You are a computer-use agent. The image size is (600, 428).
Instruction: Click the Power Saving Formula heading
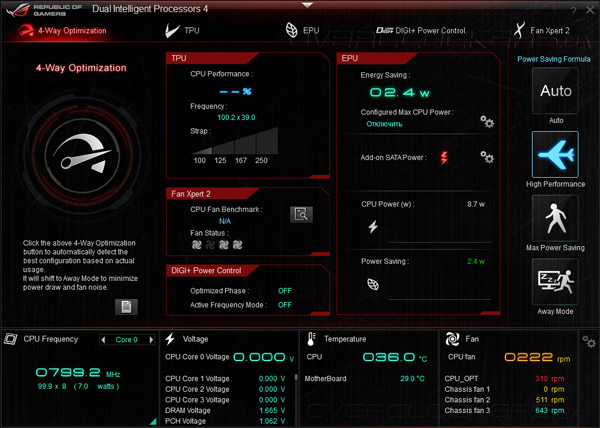point(553,59)
